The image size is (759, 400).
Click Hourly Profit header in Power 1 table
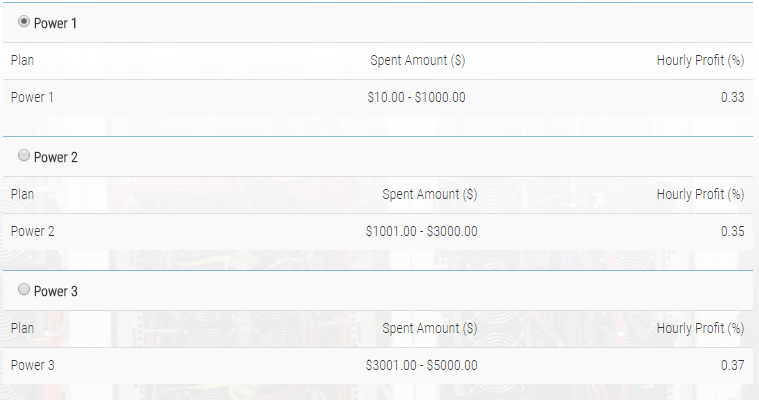(700, 61)
